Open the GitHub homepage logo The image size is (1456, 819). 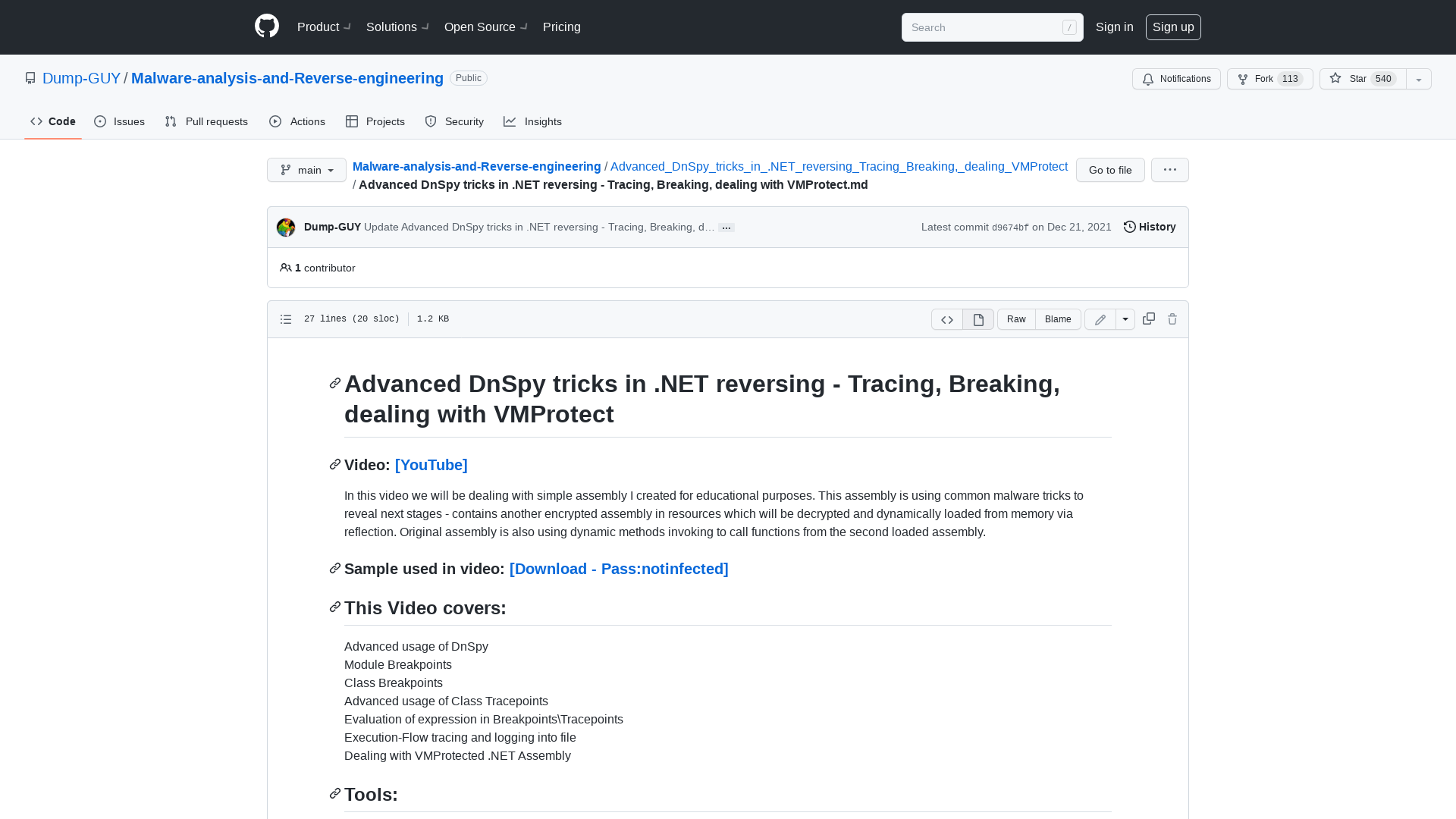point(267,27)
